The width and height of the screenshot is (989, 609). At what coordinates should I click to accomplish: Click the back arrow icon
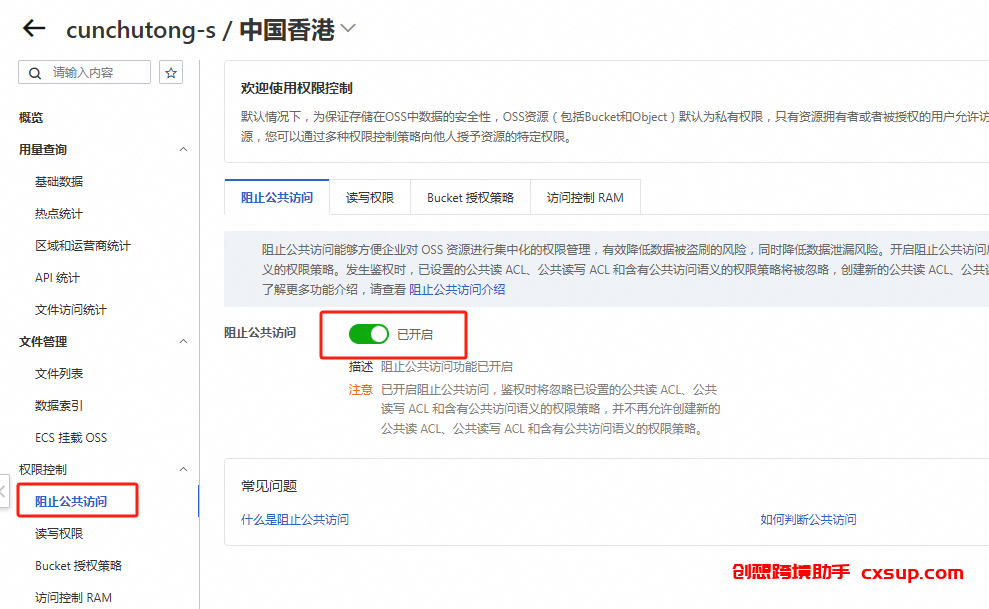(x=34, y=28)
